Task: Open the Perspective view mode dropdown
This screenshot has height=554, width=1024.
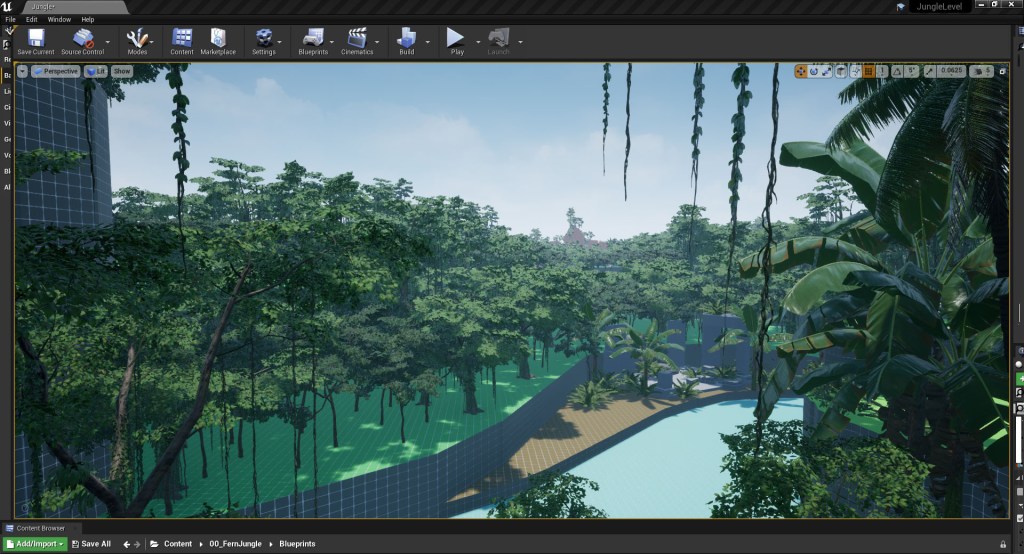Action: click(55, 71)
